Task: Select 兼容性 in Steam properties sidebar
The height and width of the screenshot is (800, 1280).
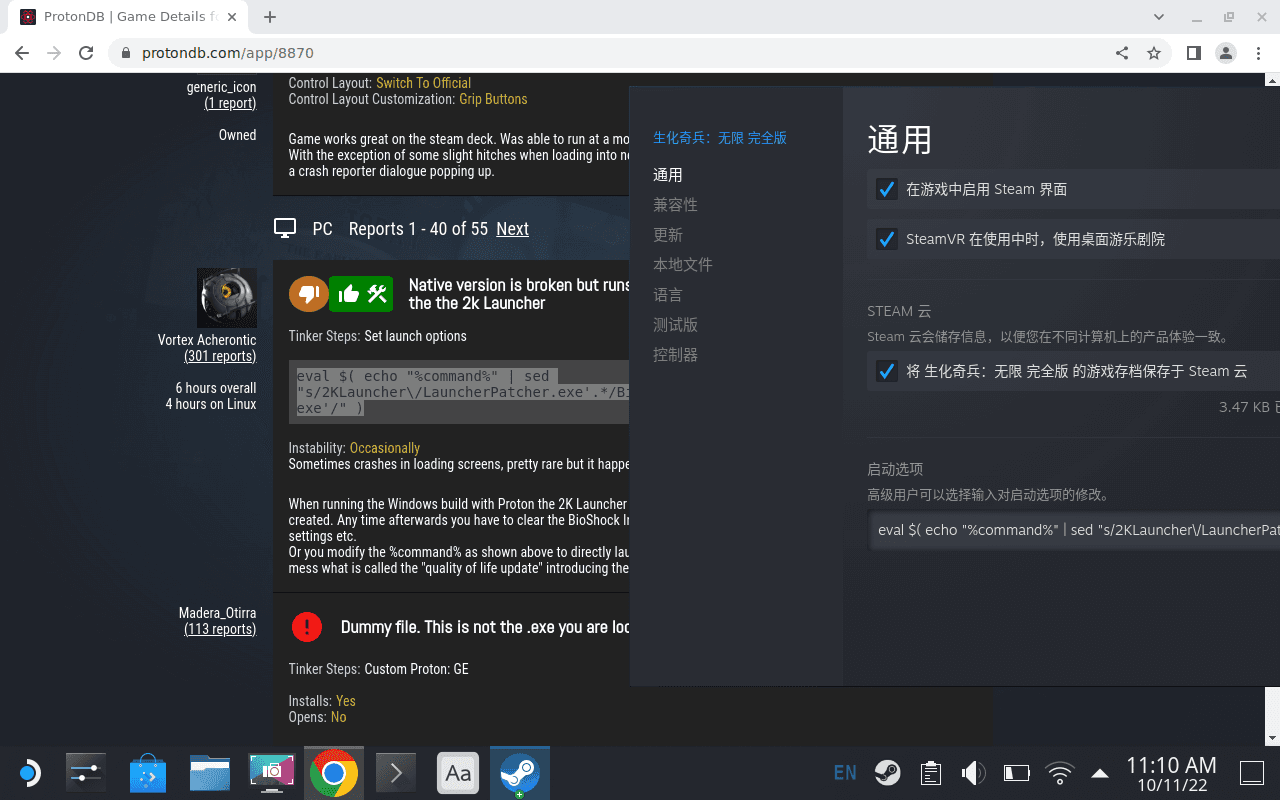Action: pyautogui.click(x=675, y=205)
